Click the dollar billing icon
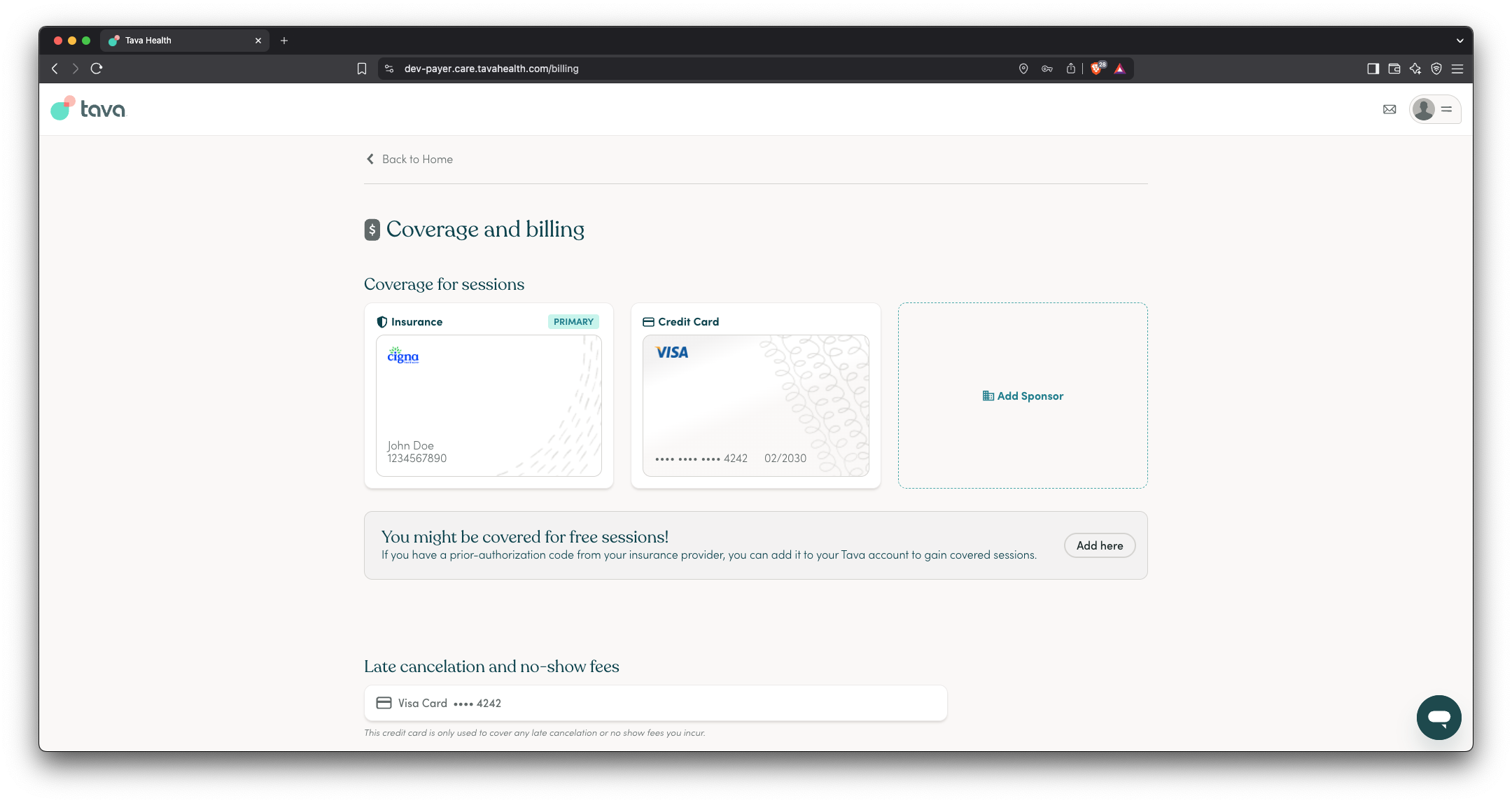 (372, 230)
